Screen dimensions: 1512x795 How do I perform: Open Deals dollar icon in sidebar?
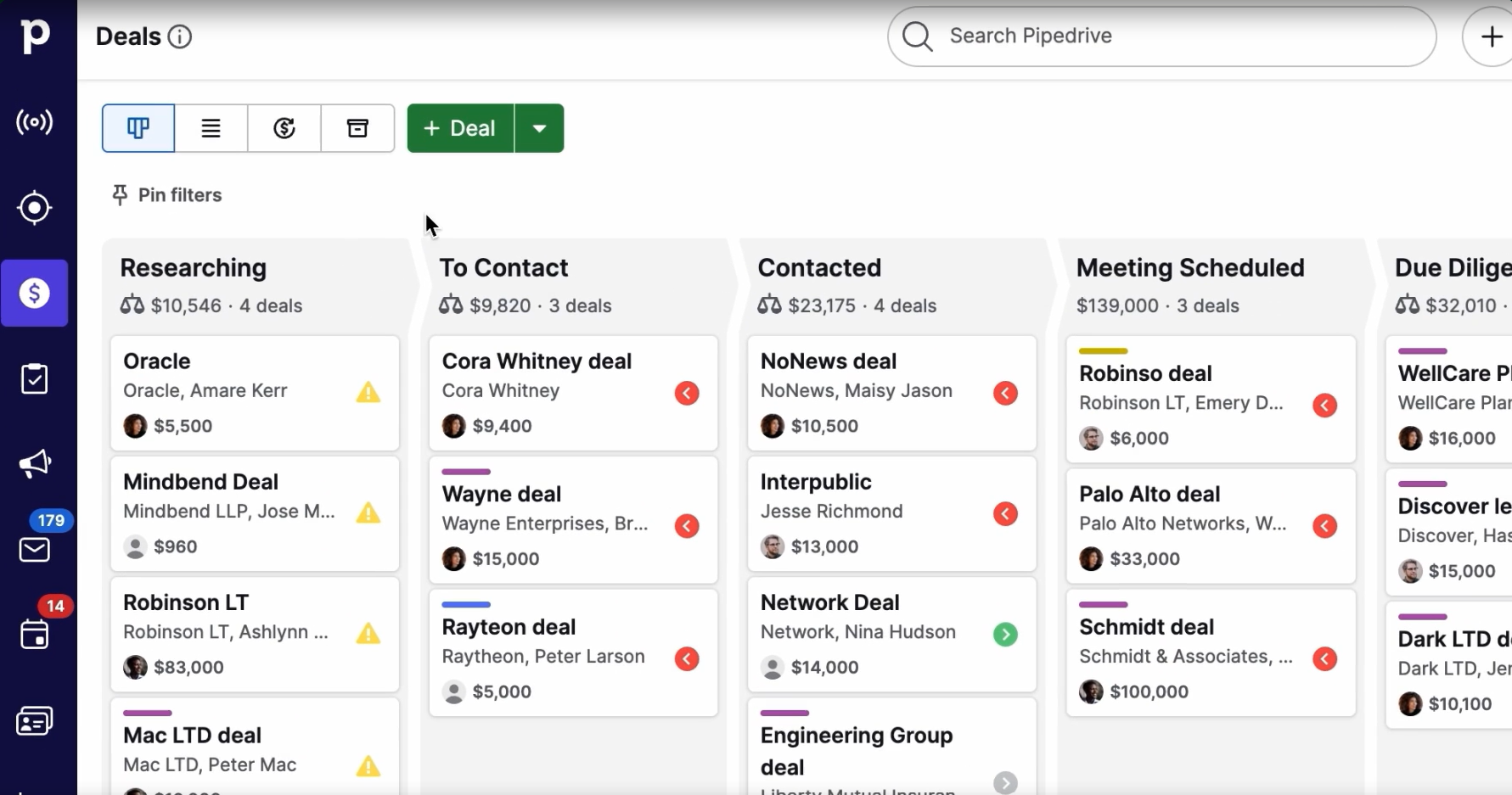pyautogui.click(x=35, y=294)
